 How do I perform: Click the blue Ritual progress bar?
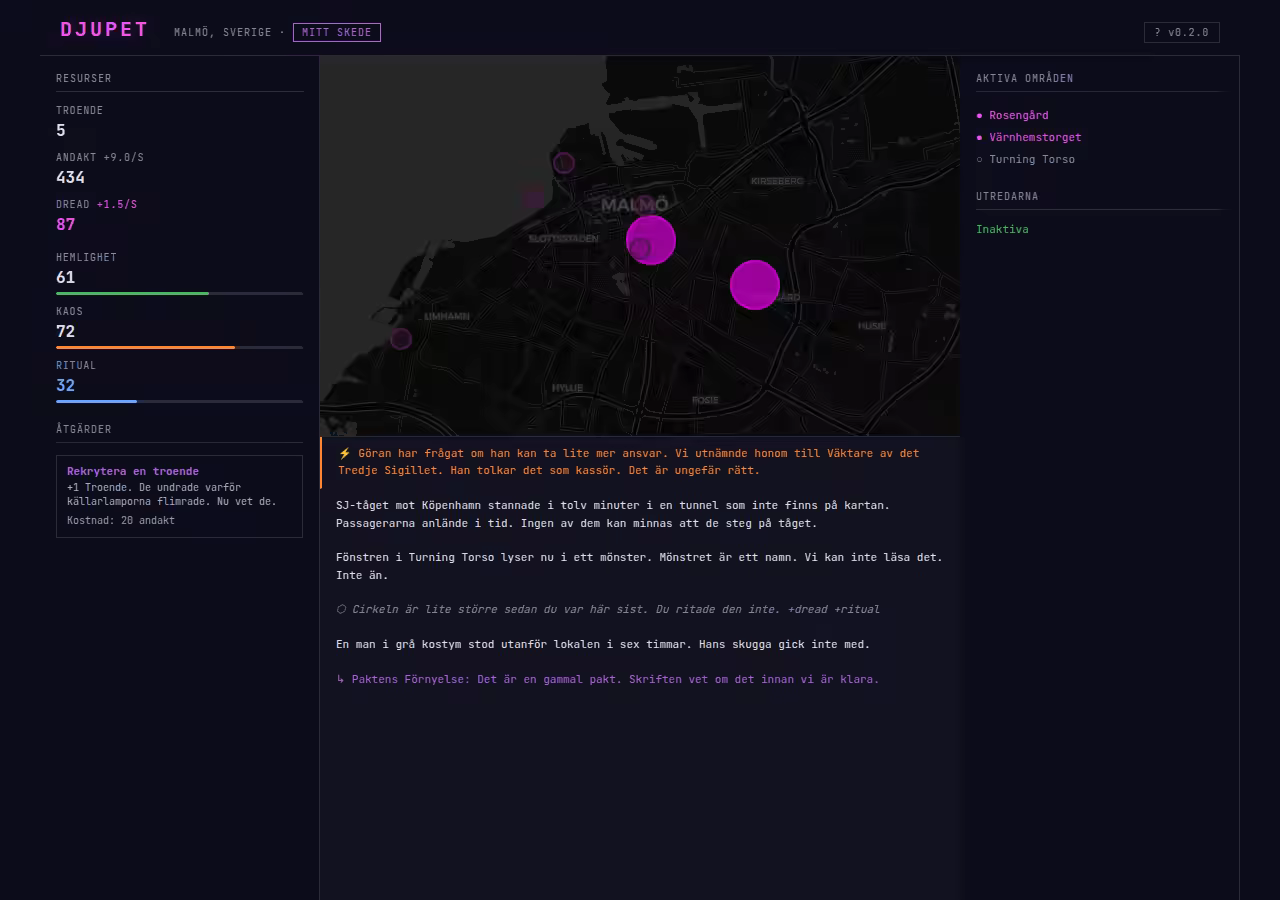tap(179, 401)
